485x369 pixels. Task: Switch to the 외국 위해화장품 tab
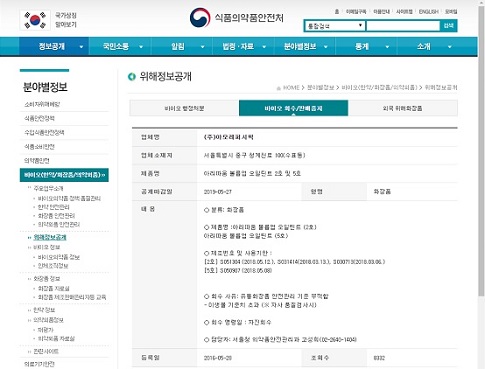coord(403,108)
